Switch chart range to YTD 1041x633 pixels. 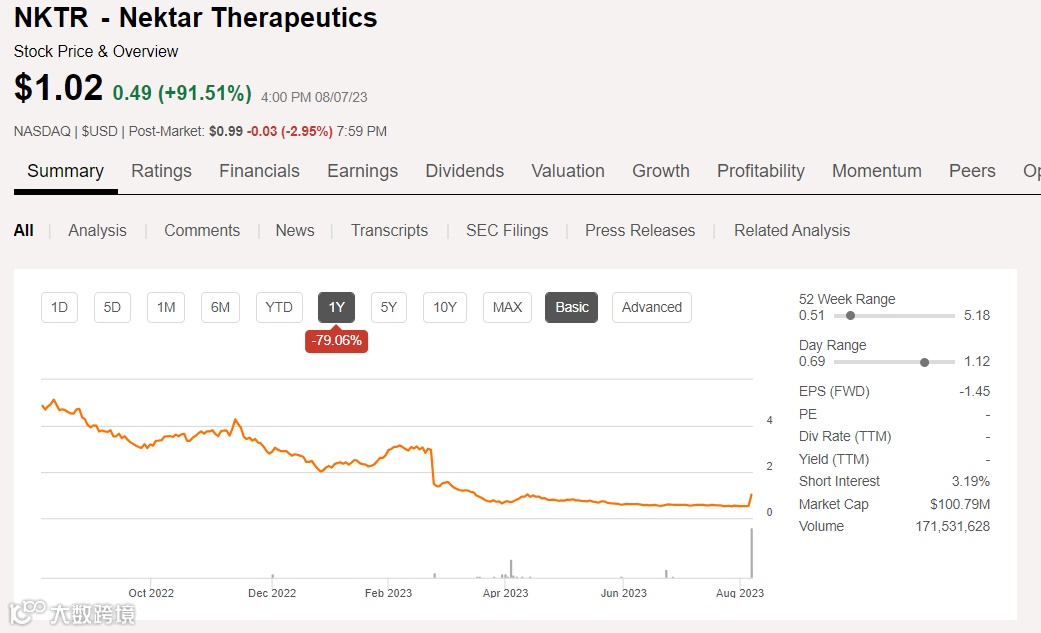pyautogui.click(x=279, y=307)
